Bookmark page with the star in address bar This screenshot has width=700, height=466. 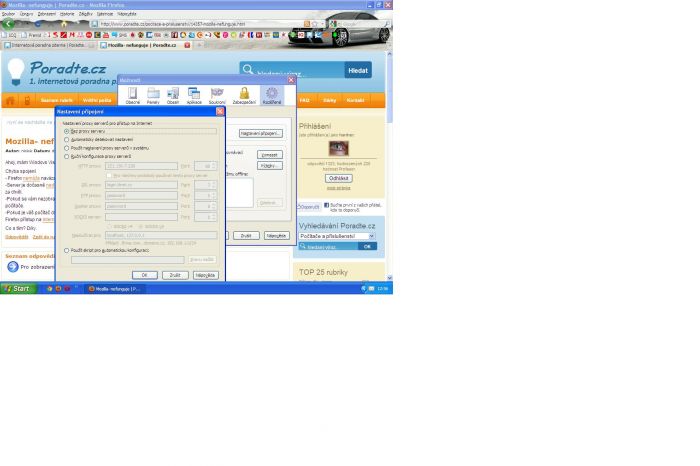pos(314,24)
